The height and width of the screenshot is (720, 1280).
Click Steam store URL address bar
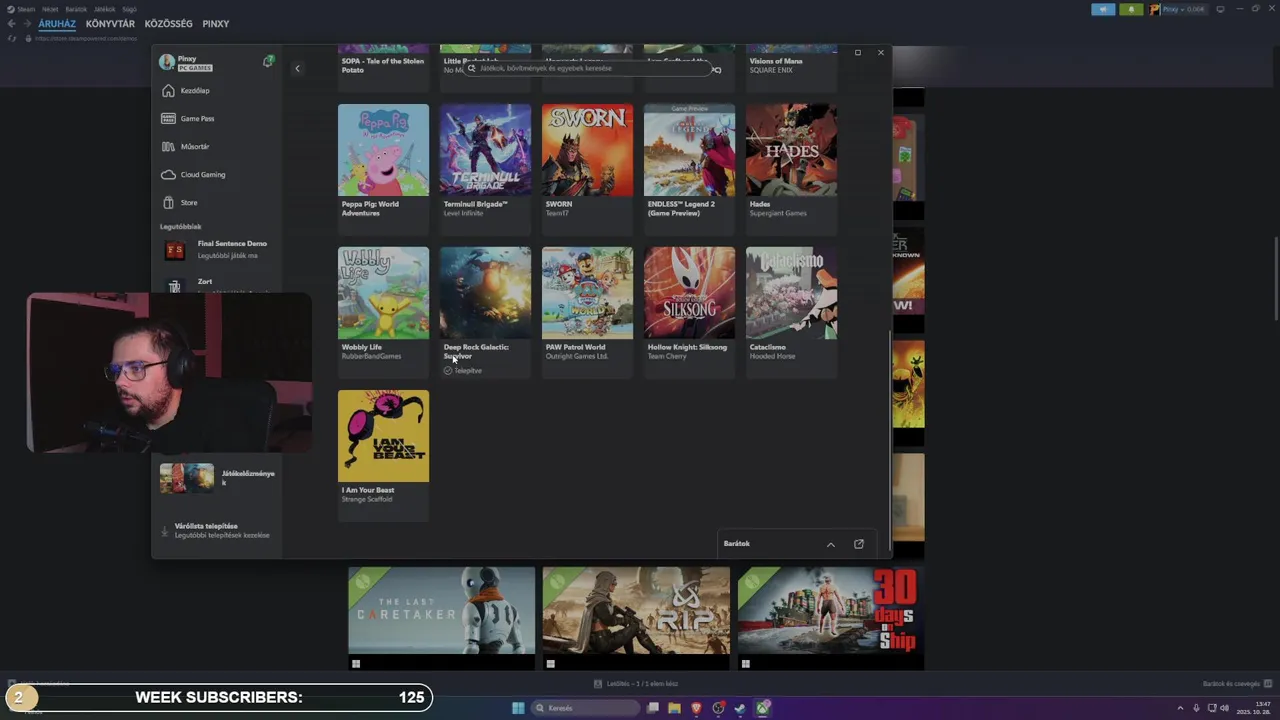(x=85, y=38)
